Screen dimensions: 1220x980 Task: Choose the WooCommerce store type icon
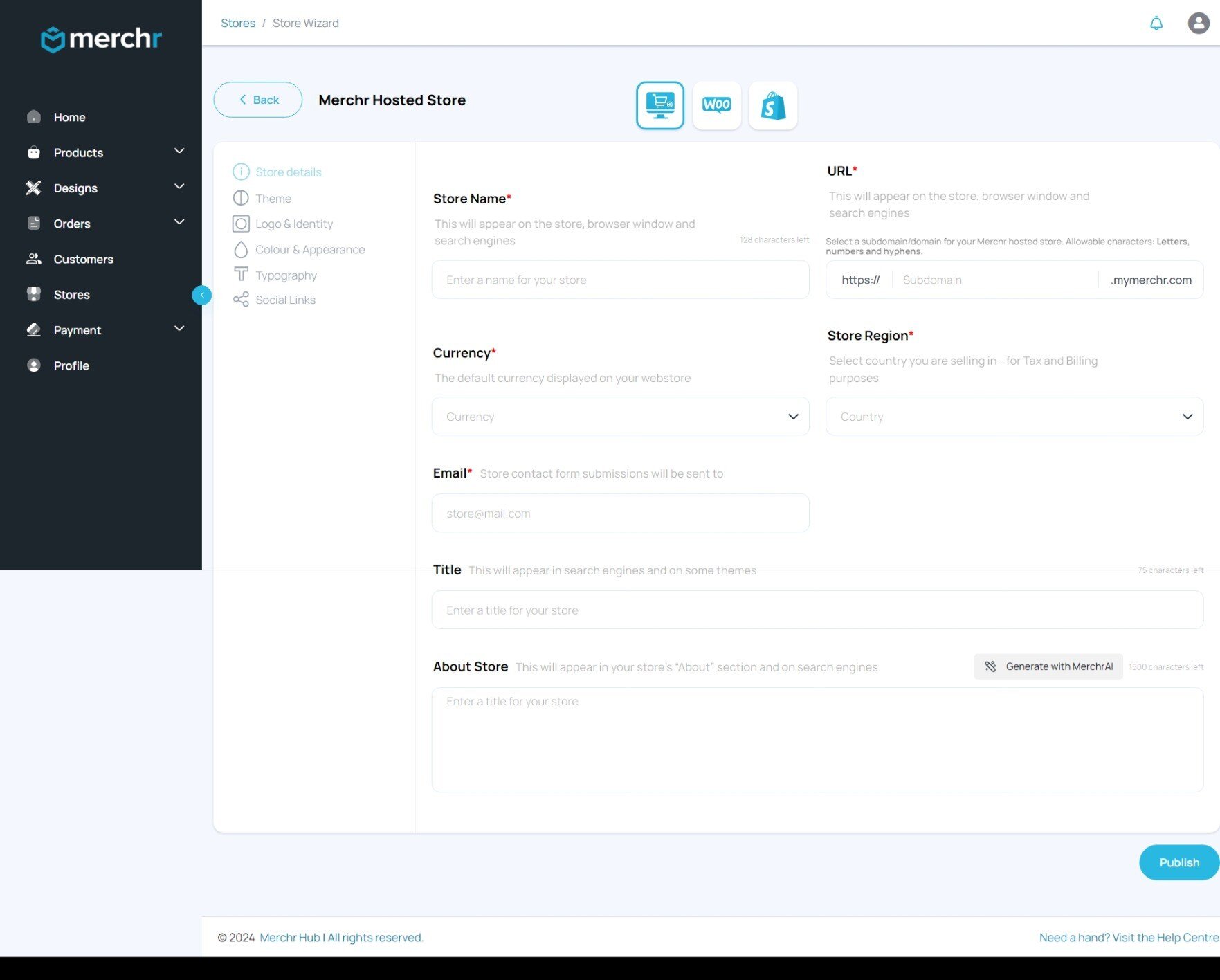(x=716, y=105)
